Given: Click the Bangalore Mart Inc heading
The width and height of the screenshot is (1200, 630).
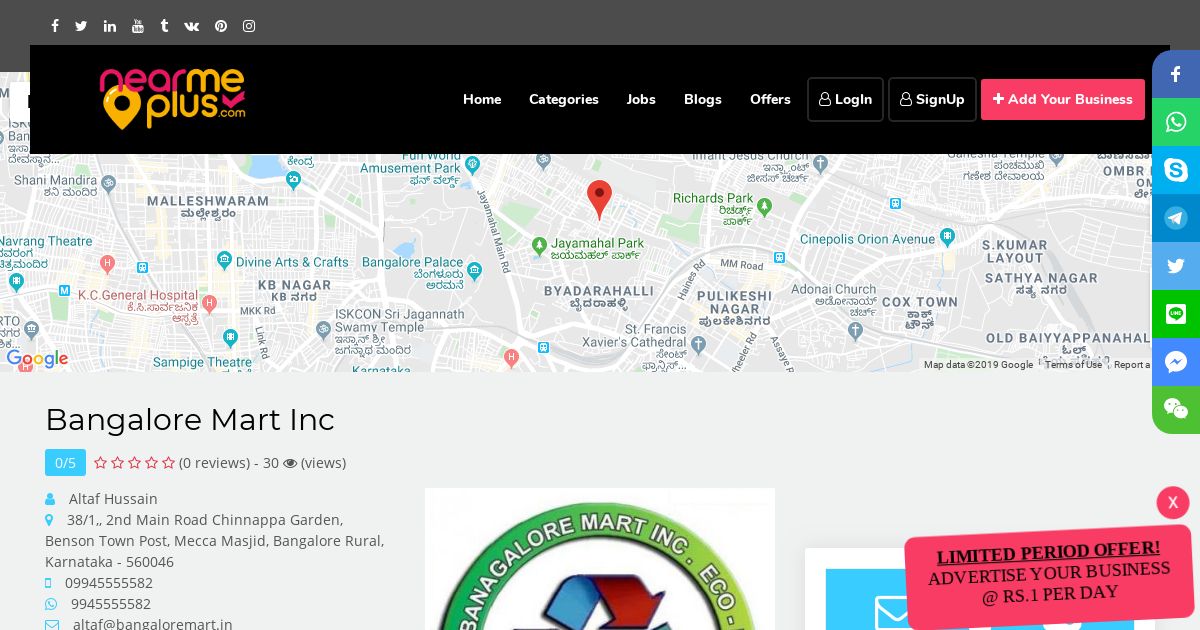Looking at the screenshot, I should (190, 419).
